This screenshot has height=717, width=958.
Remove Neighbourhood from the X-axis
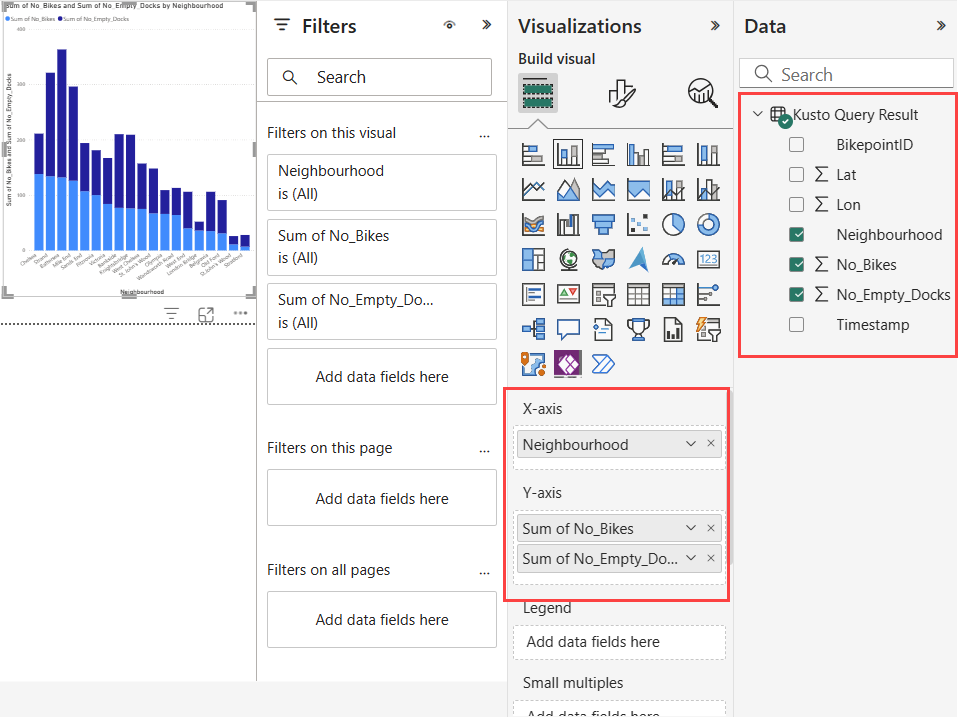tap(711, 443)
